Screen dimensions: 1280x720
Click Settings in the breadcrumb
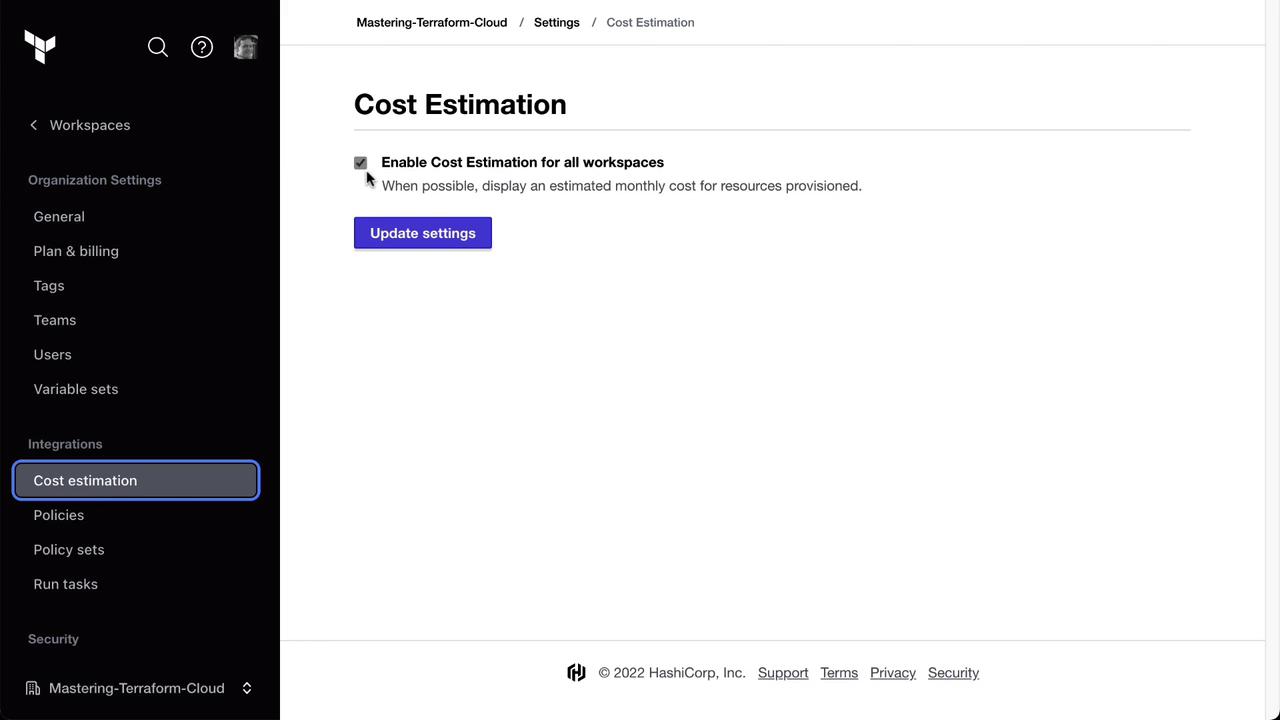(x=557, y=22)
